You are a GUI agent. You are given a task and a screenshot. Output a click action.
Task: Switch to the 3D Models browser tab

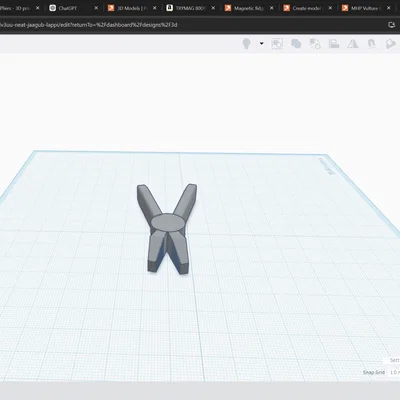[133, 8]
